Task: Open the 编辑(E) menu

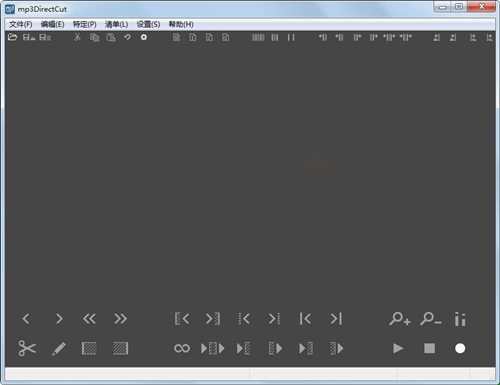Action: (52, 24)
